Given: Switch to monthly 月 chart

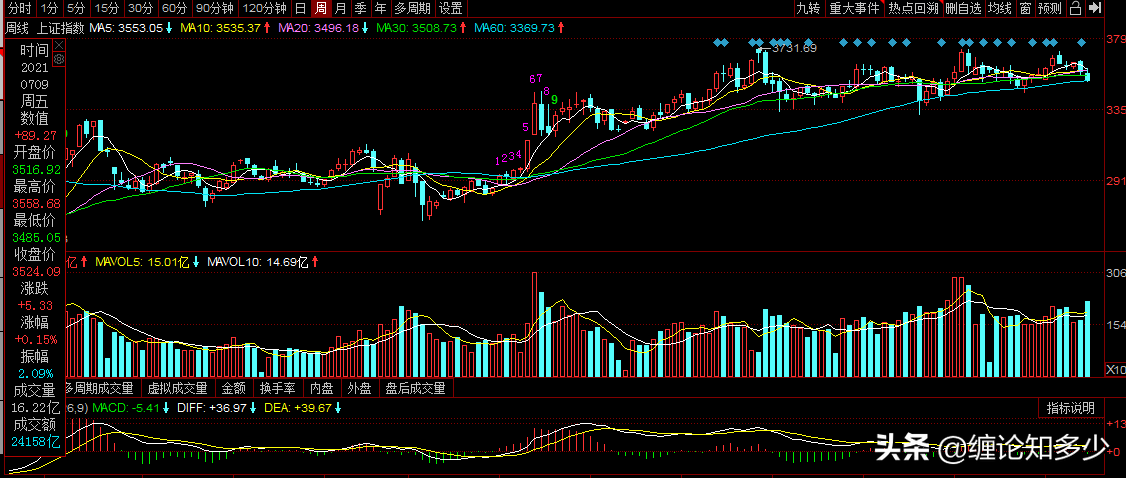Looking at the screenshot, I should [x=340, y=9].
